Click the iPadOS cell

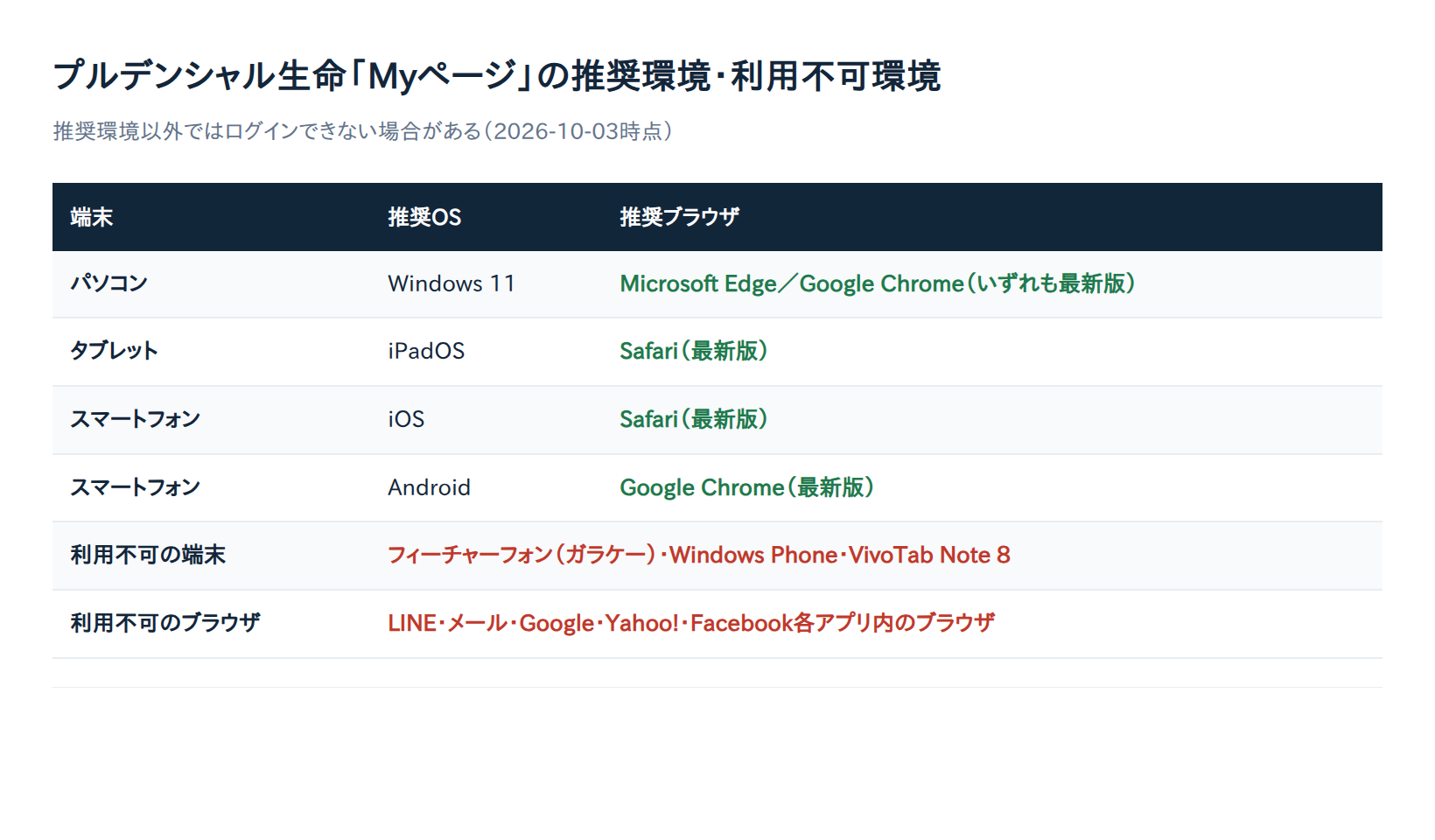click(426, 351)
